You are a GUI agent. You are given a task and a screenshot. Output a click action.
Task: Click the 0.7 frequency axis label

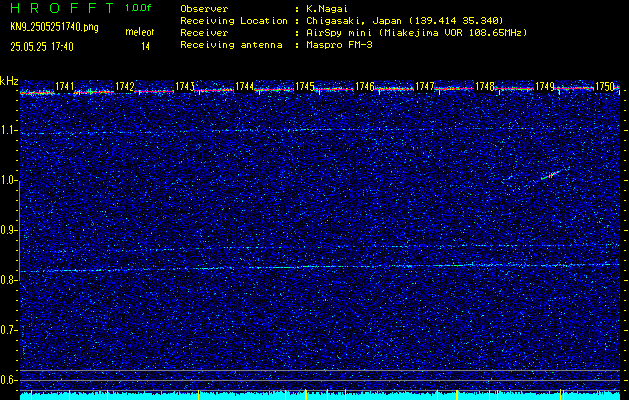[x=9, y=330]
